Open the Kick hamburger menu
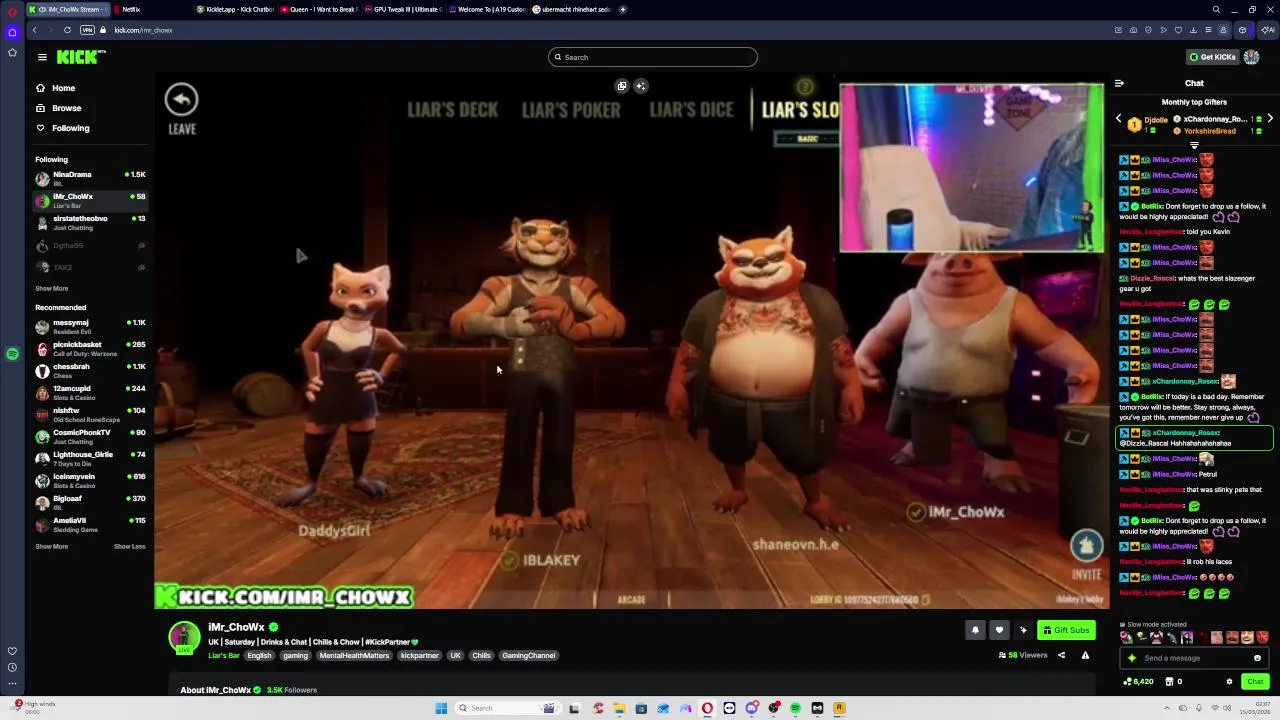Image resolution: width=1280 pixels, height=720 pixels. 42,57
